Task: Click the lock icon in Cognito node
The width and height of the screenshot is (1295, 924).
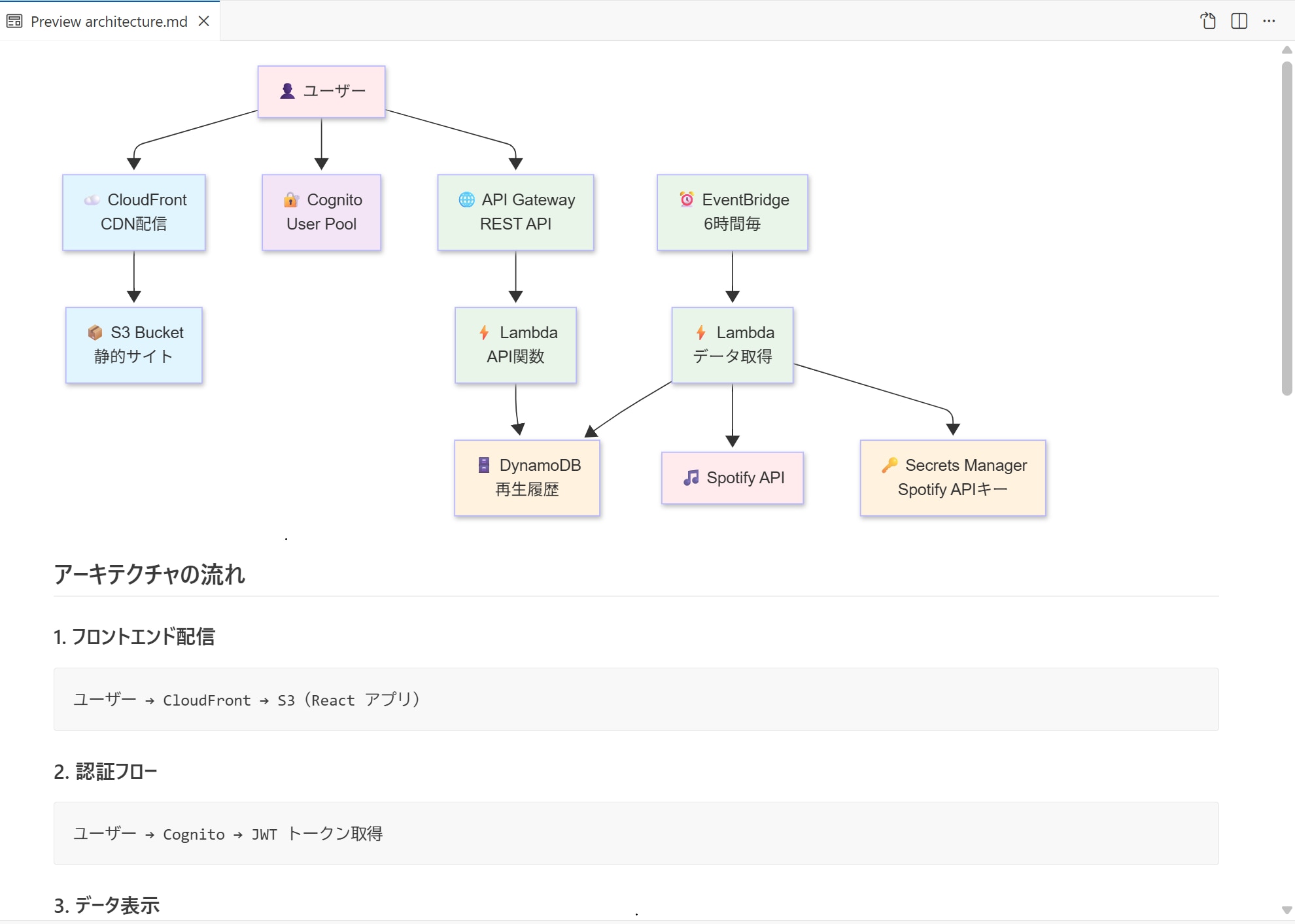Action: pyautogui.click(x=291, y=199)
